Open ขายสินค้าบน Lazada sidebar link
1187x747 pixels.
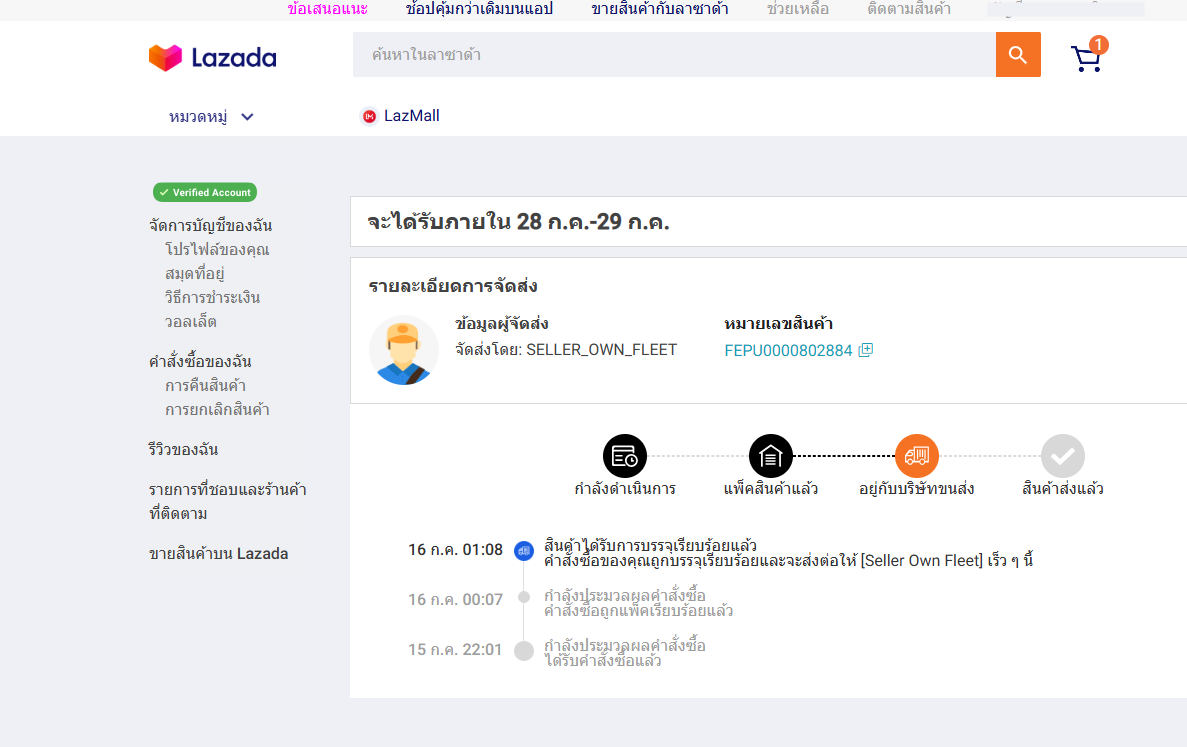tap(218, 554)
